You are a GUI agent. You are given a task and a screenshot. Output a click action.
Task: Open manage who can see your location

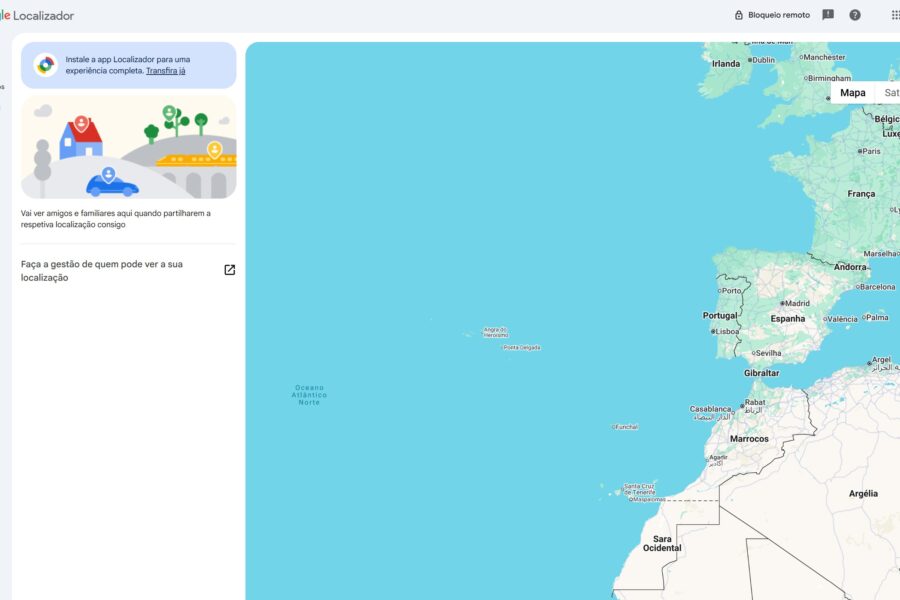(100, 270)
